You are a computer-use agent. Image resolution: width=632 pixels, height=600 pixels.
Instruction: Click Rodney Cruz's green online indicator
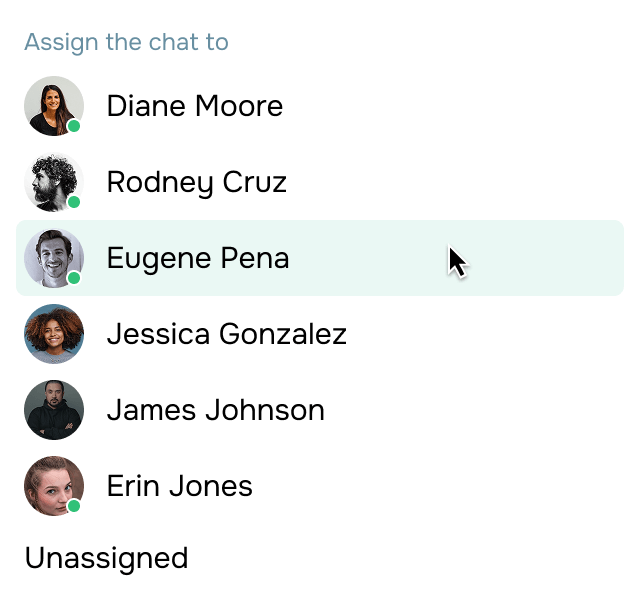(74, 202)
